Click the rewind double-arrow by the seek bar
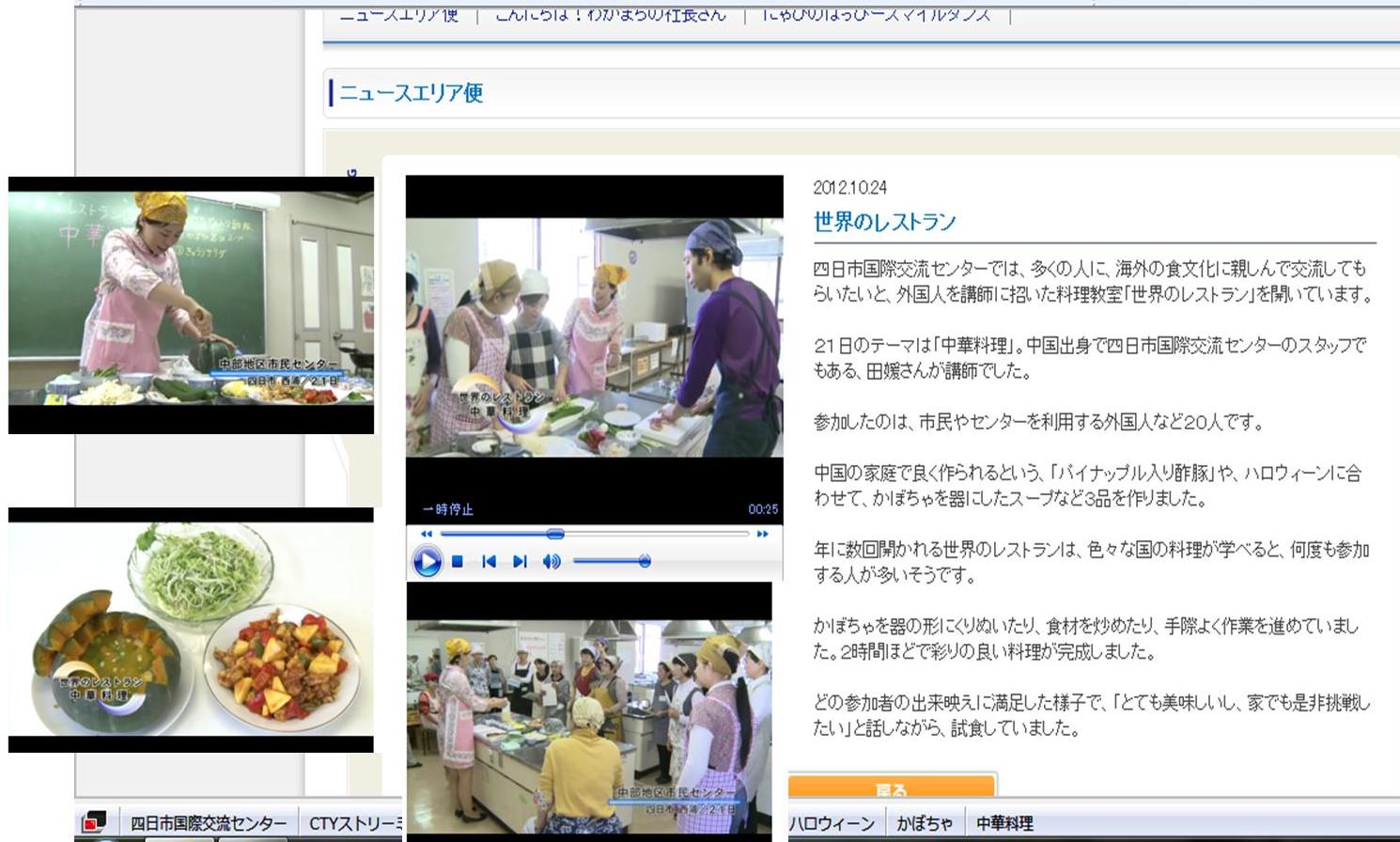The image size is (1400, 842). tap(426, 534)
